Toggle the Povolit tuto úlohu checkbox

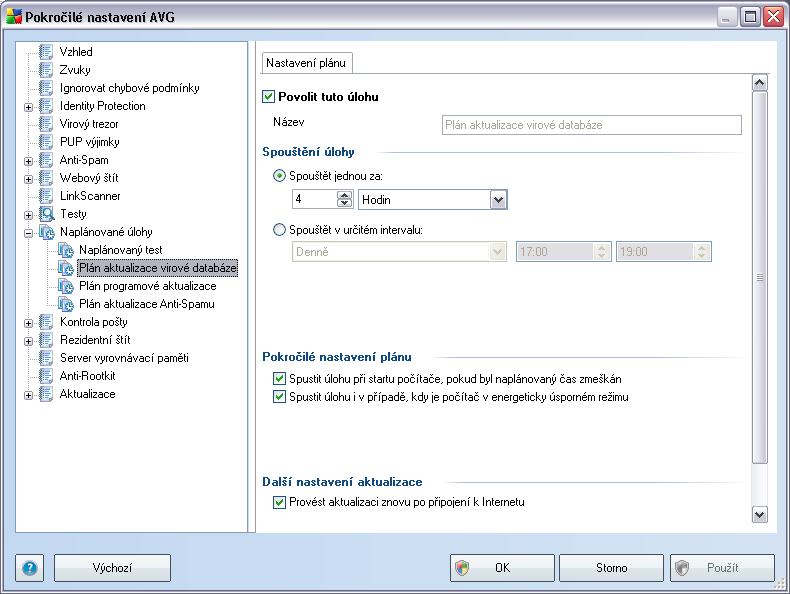coord(269,97)
